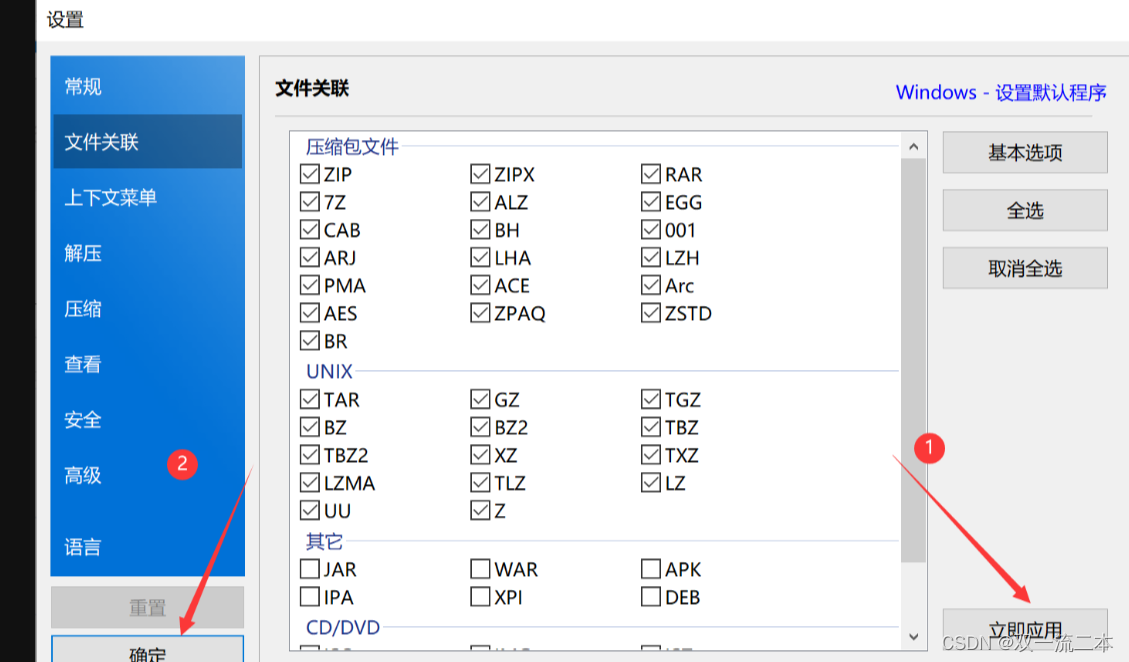Open the 安全 settings tab

click(x=148, y=420)
